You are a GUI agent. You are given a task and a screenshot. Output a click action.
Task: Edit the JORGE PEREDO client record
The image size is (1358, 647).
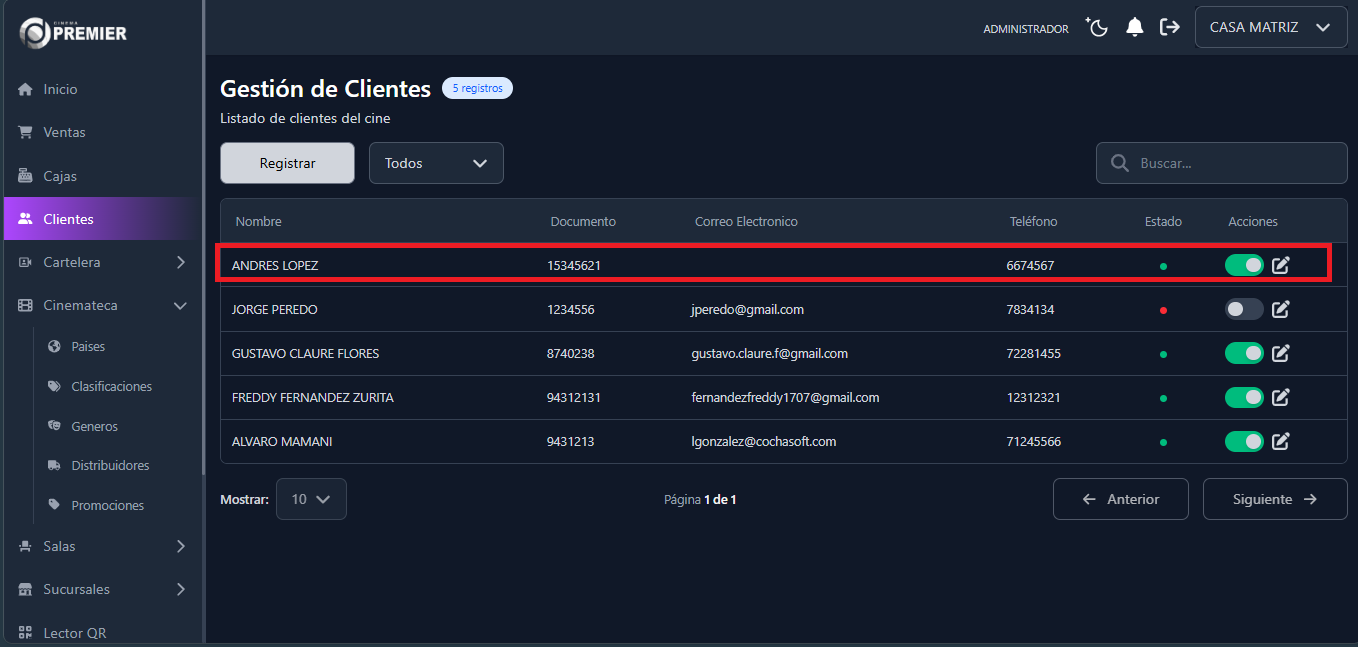coord(1280,310)
